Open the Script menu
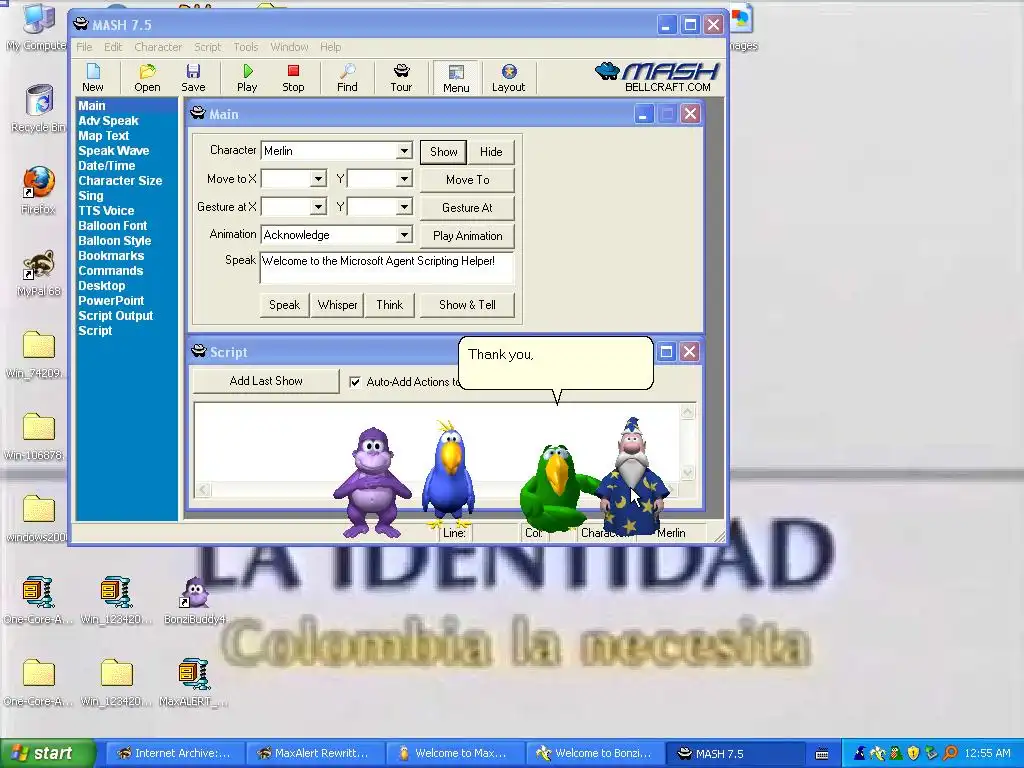 click(208, 47)
